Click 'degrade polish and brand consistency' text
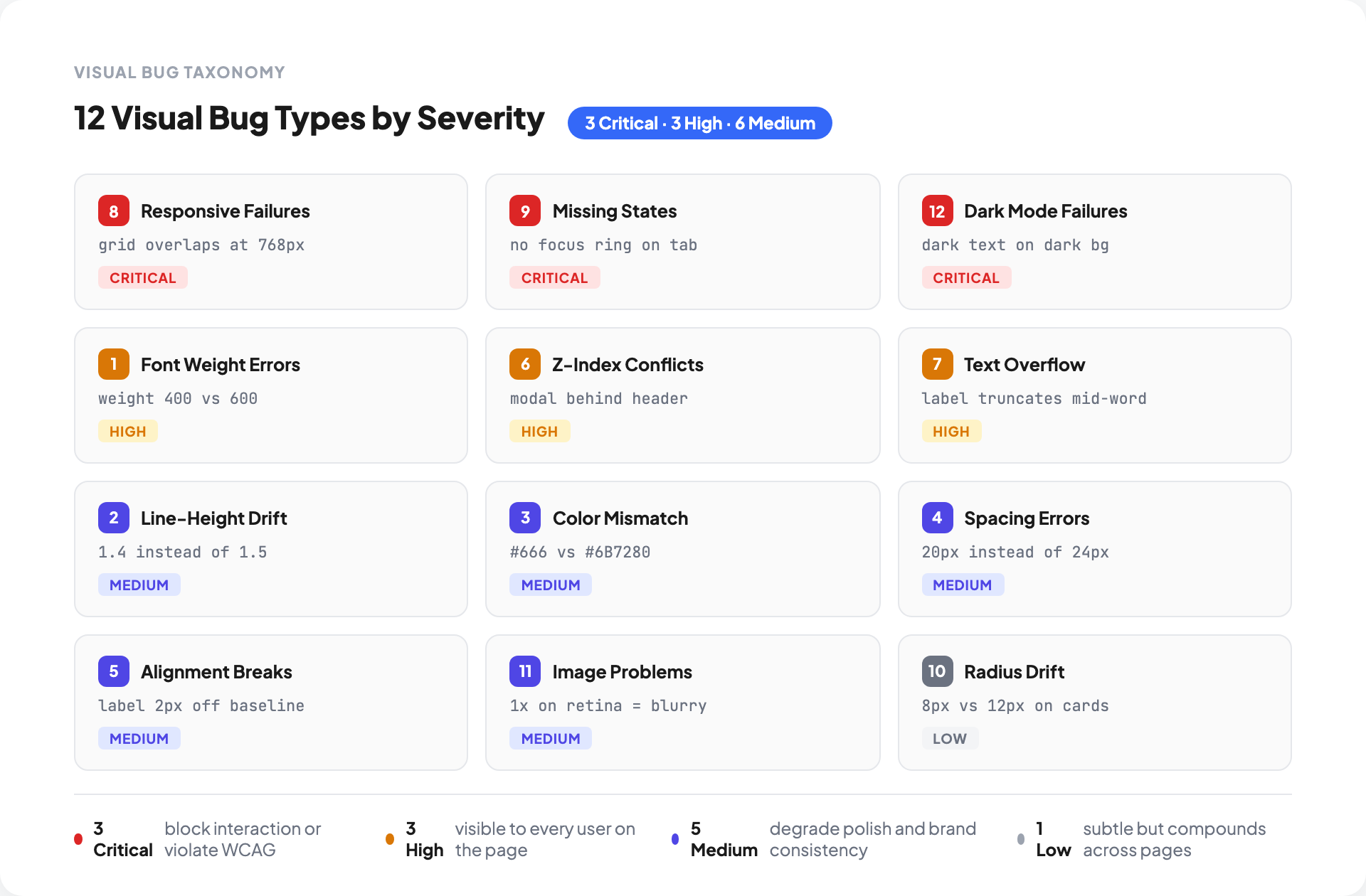Screen dimensions: 1366x896 [873, 839]
